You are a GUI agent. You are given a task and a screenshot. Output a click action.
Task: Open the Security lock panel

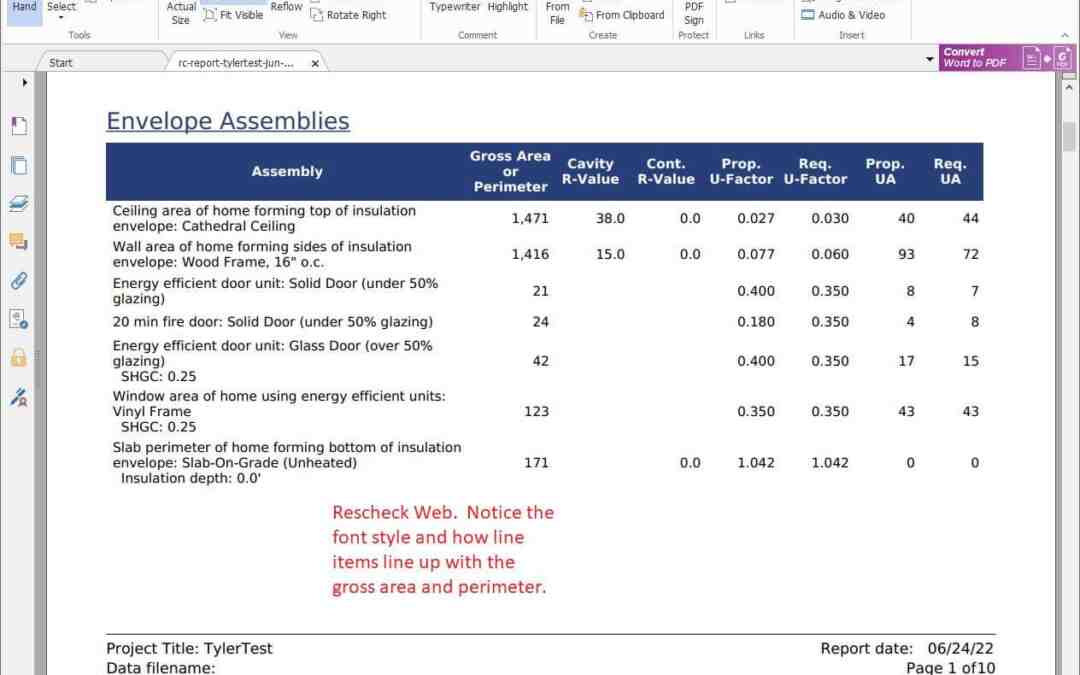pos(19,357)
